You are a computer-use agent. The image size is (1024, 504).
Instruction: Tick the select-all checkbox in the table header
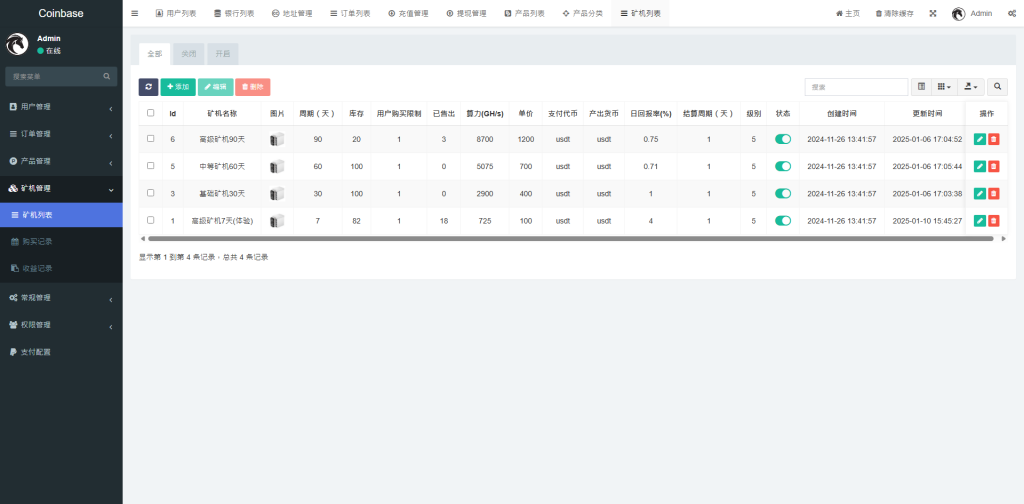tap(151, 113)
